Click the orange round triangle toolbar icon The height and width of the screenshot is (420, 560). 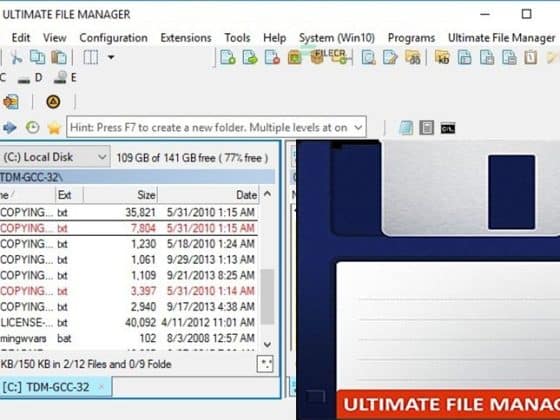click(x=53, y=102)
